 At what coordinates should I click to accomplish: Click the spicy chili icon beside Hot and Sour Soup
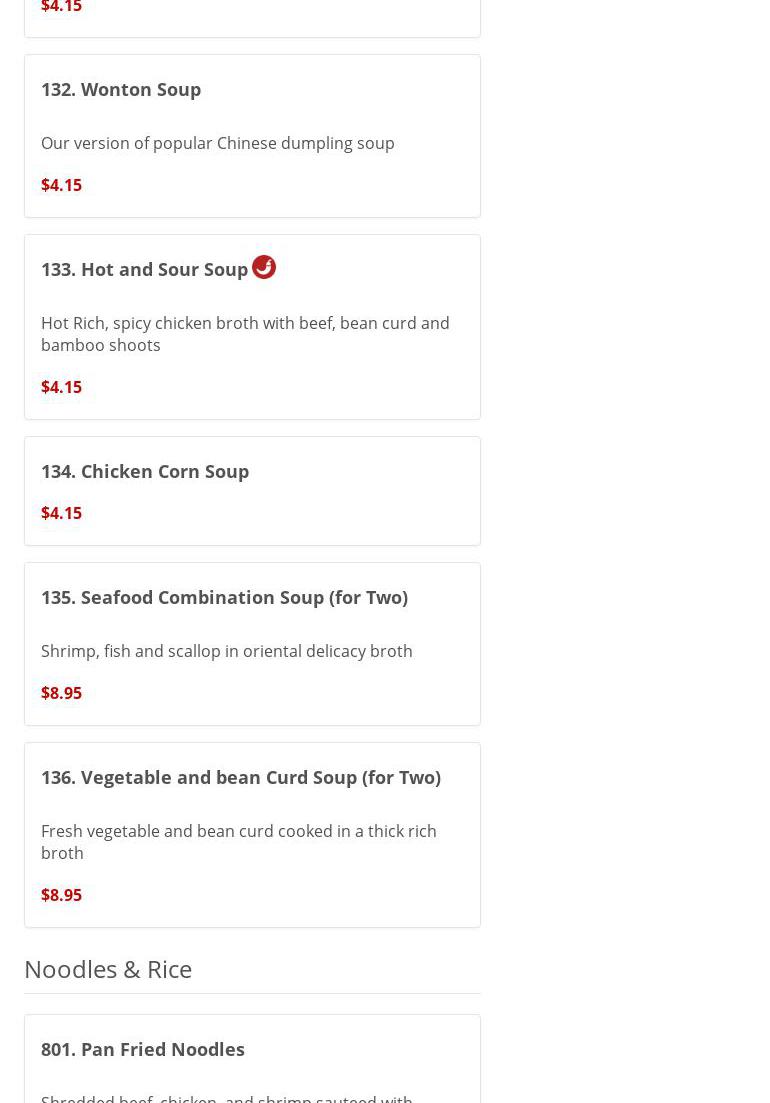(x=264, y=267)
